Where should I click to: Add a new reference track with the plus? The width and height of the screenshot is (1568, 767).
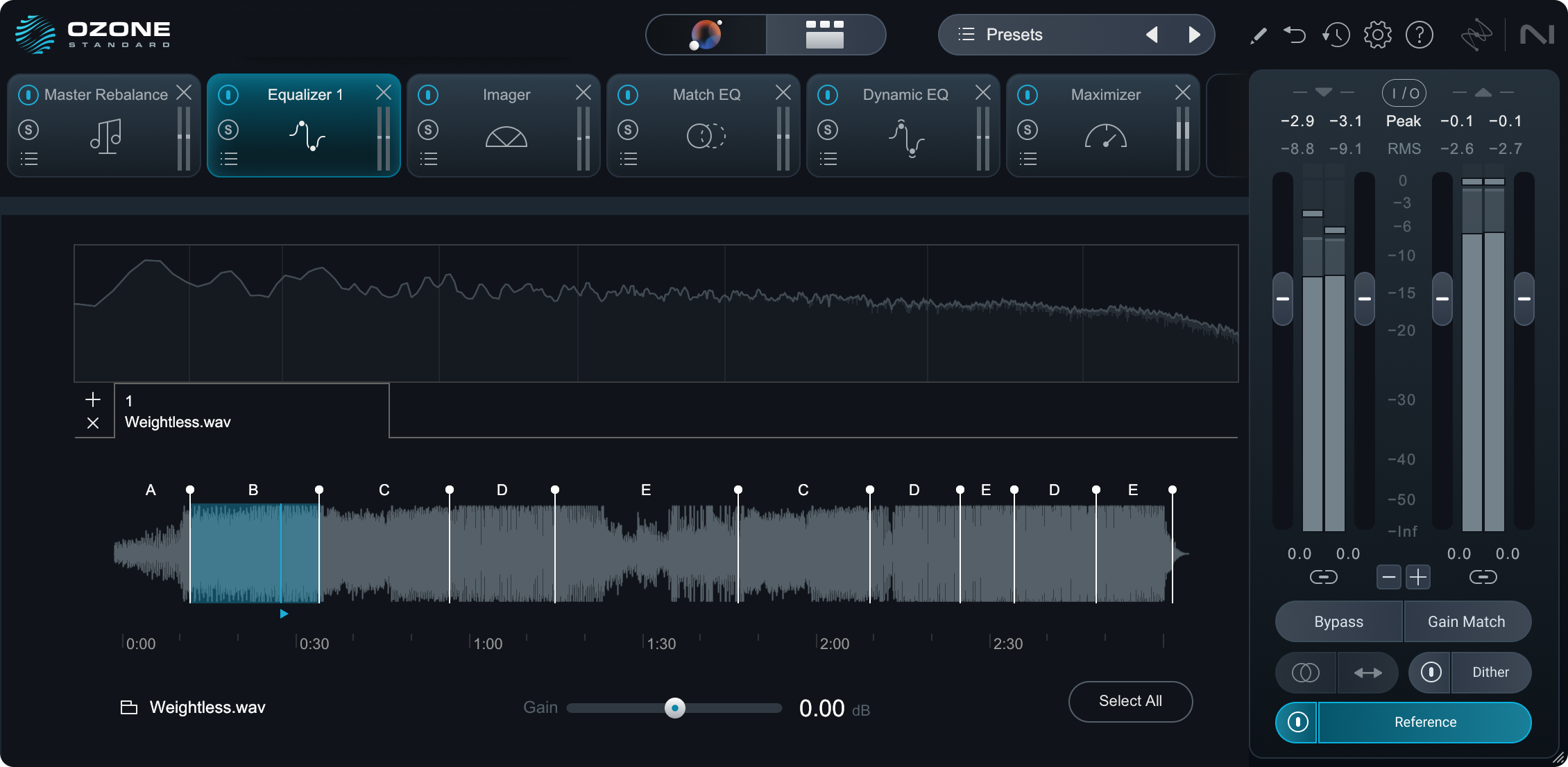(93, 399)
